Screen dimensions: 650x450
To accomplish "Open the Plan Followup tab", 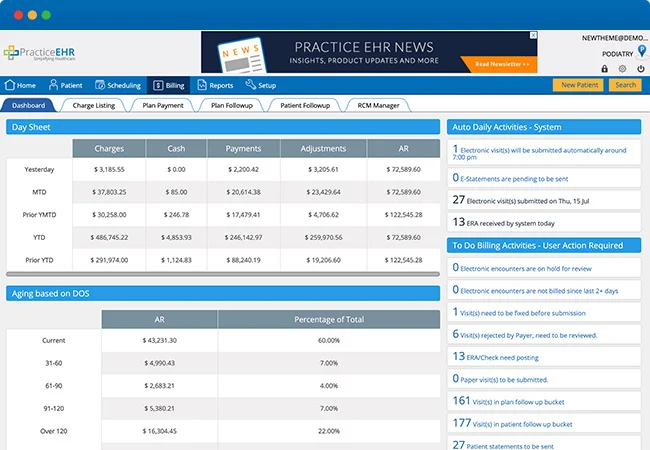I will tap(231, 105).
